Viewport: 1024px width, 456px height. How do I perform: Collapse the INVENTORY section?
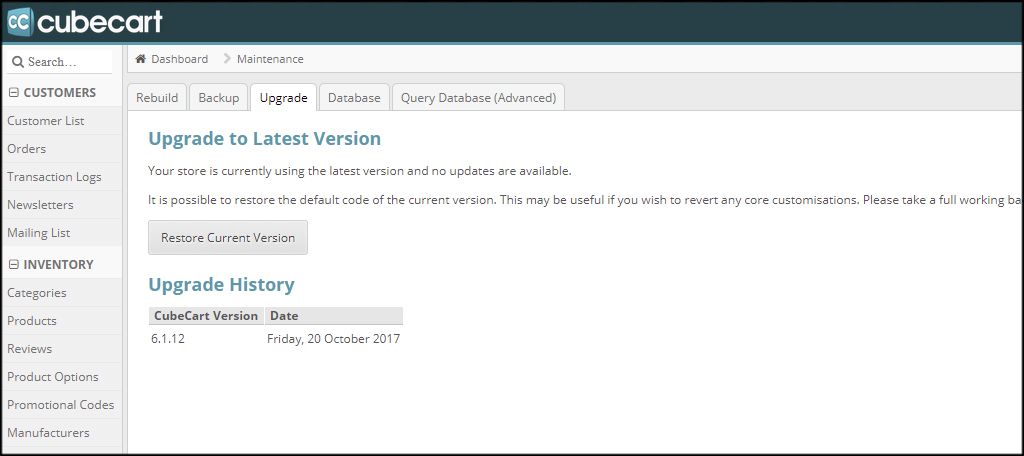click(x=13, y=265)
